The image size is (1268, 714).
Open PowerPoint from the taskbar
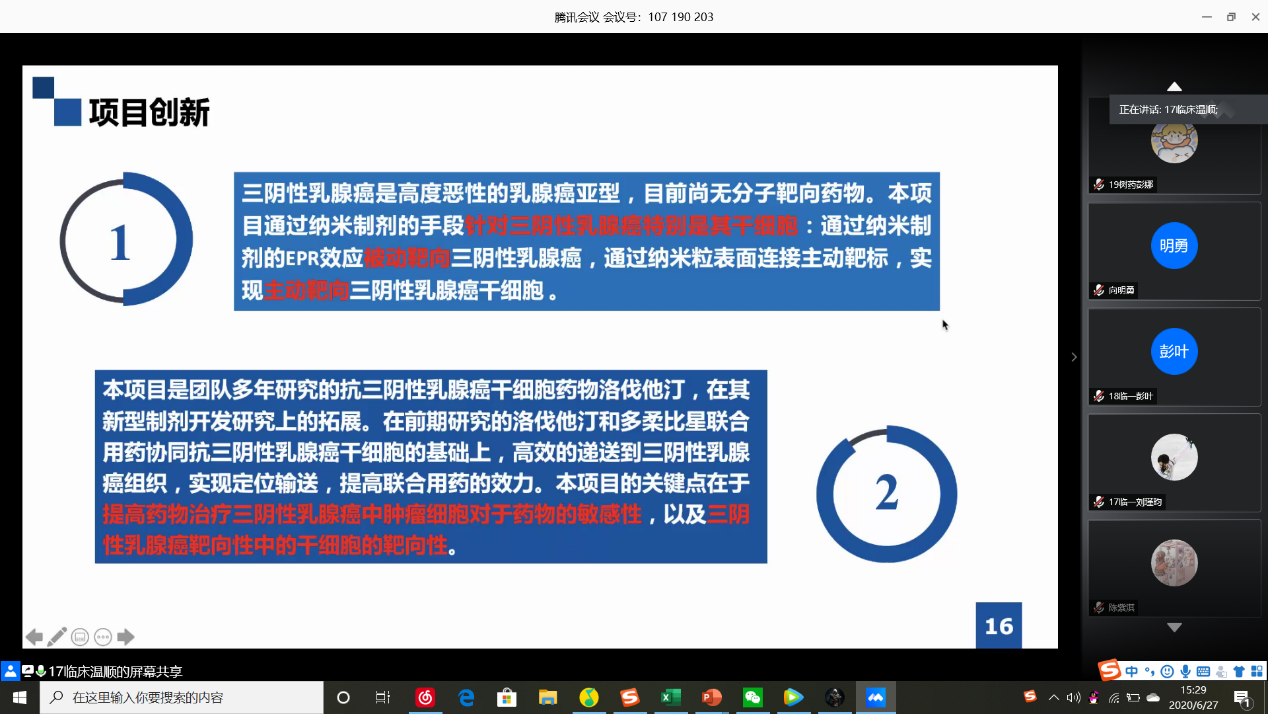(x=711, y=697)
